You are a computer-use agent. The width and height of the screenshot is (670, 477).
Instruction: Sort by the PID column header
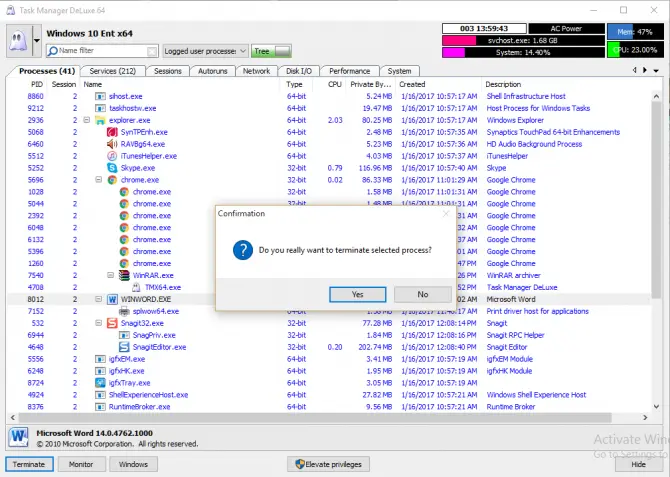click(x=37, y=84)
